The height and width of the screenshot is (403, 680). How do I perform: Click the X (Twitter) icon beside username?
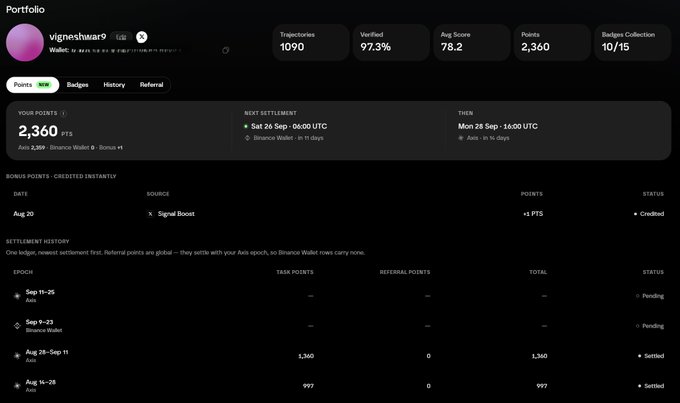click(141, 37)
